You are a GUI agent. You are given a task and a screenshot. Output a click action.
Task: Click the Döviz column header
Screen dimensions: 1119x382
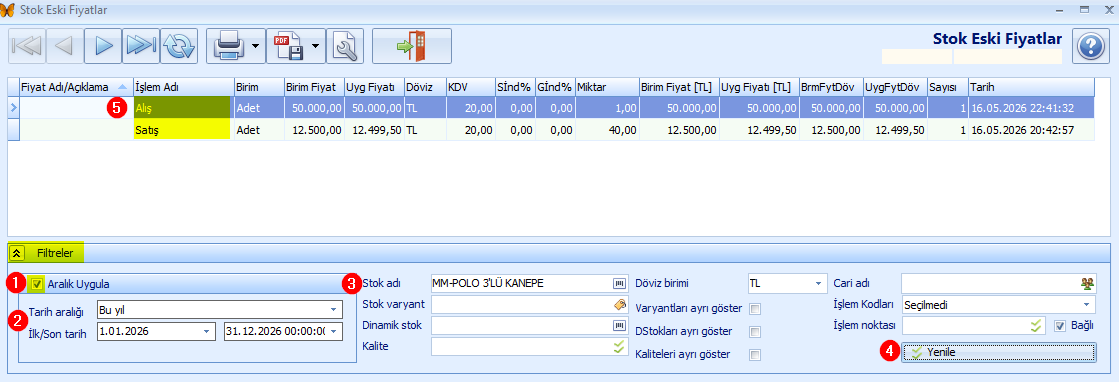point(425,86)
